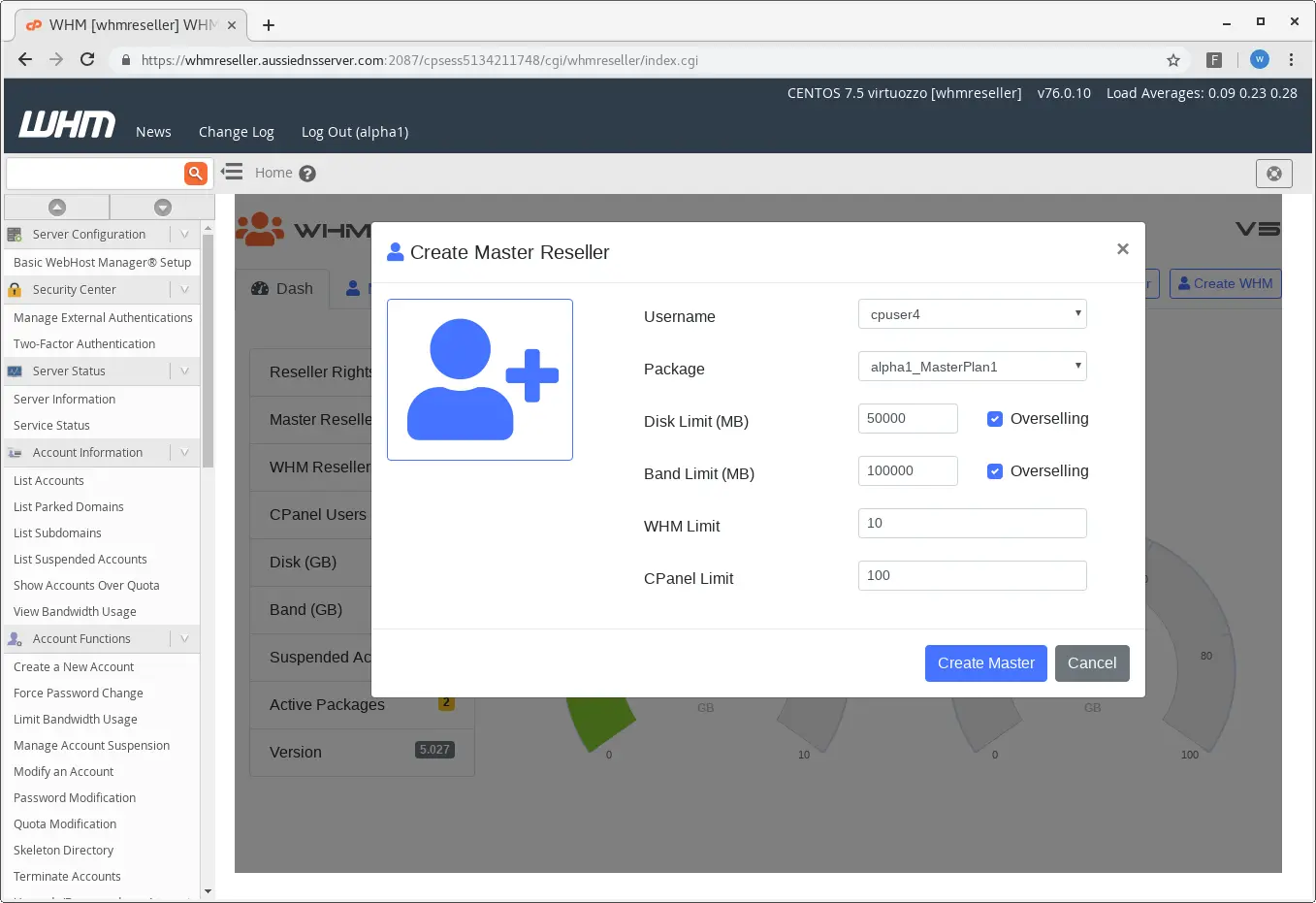1316x903 pixels.
Task: Click the Account Functions user icon
Action: coord(15,639)
